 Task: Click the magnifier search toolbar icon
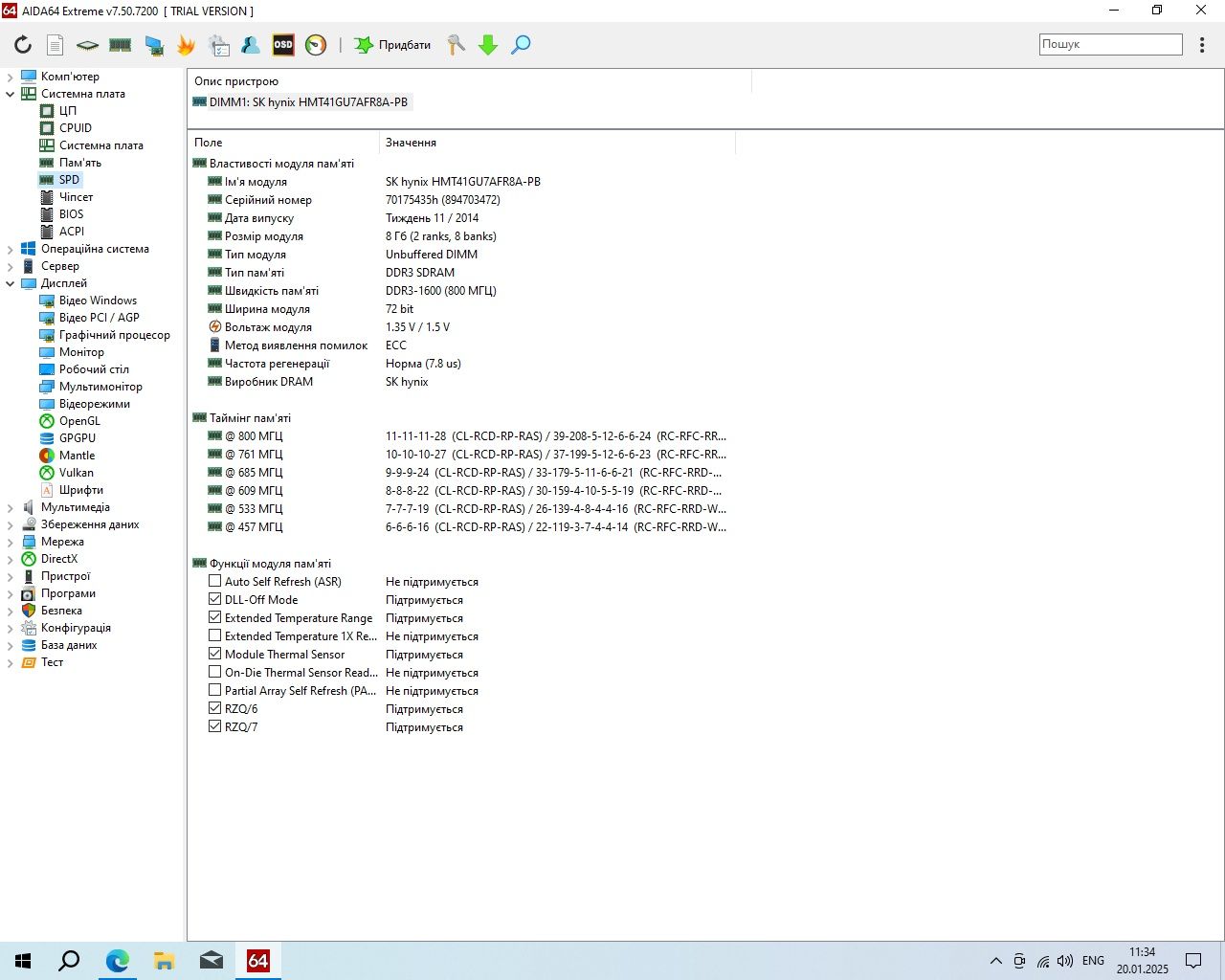(521, 45)
